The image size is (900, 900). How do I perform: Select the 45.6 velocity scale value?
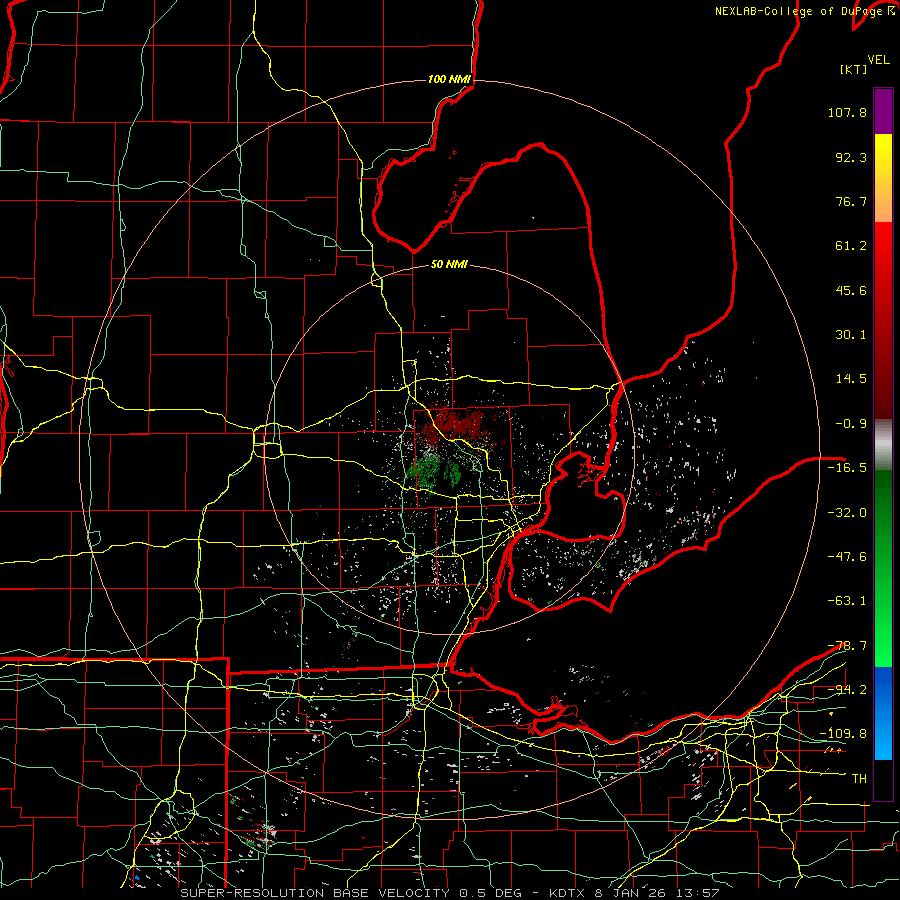pos(851,290)
